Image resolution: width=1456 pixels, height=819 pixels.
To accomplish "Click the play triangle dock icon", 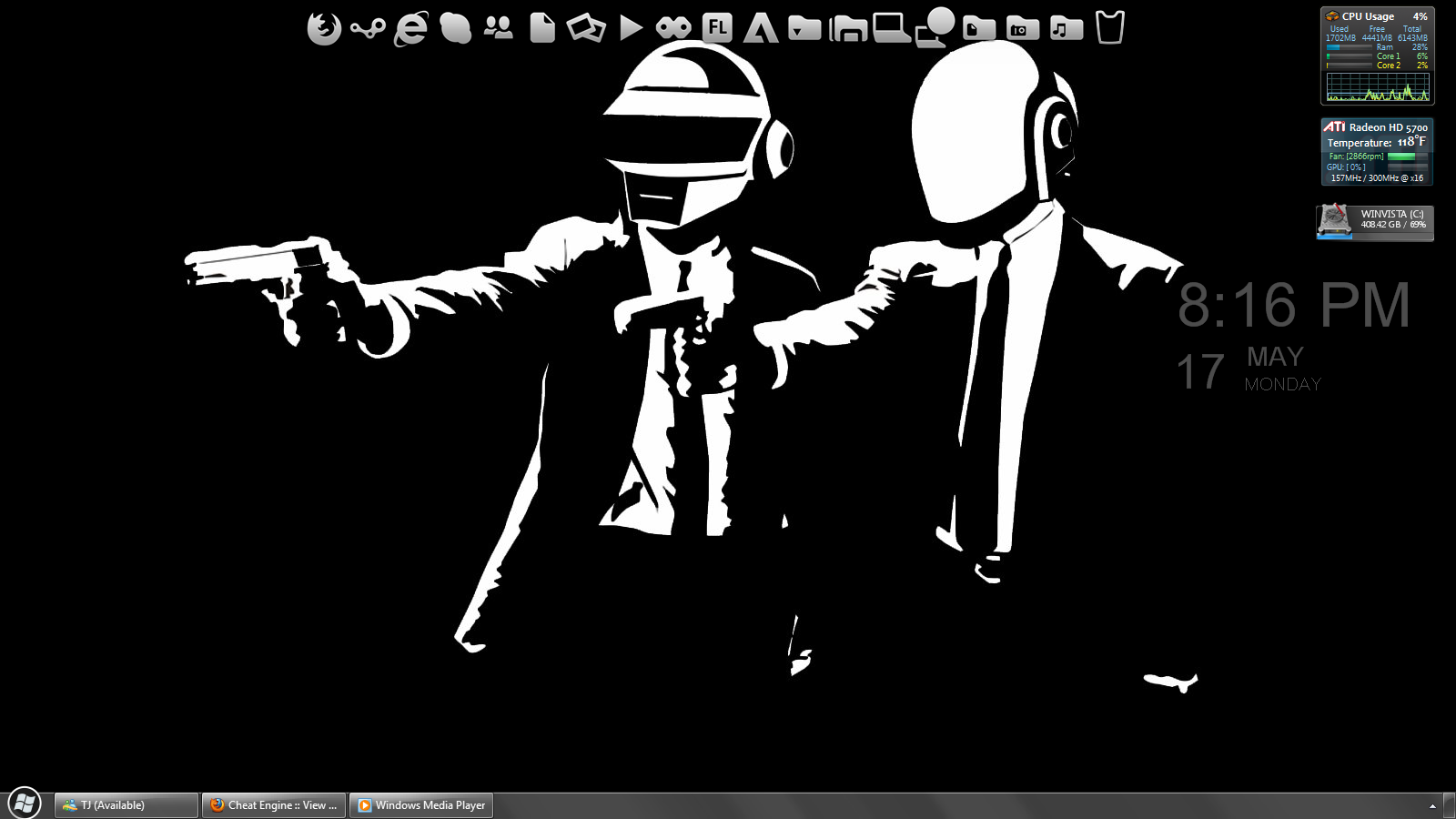I will tap(631, 28).
